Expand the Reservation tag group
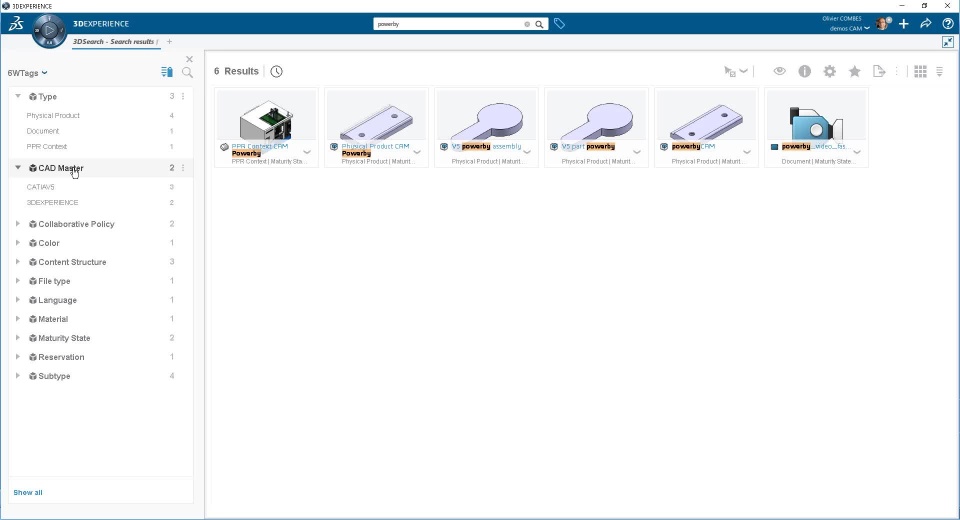 (18, 356)
